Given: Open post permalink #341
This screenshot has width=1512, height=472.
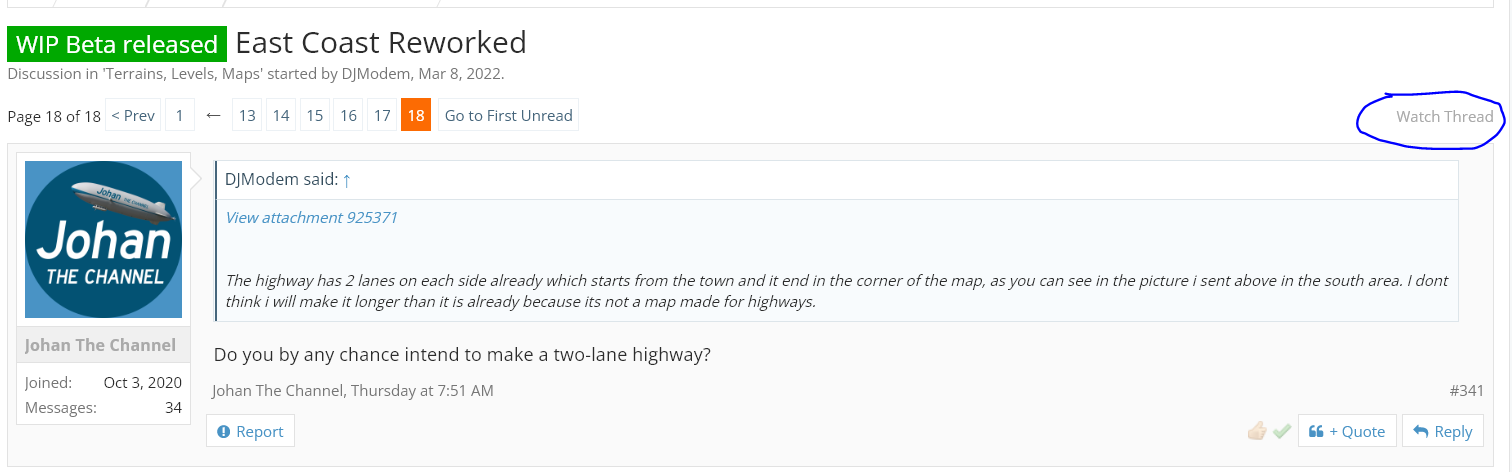Looking at the screenshot, I should click(x=1466, y=390).
